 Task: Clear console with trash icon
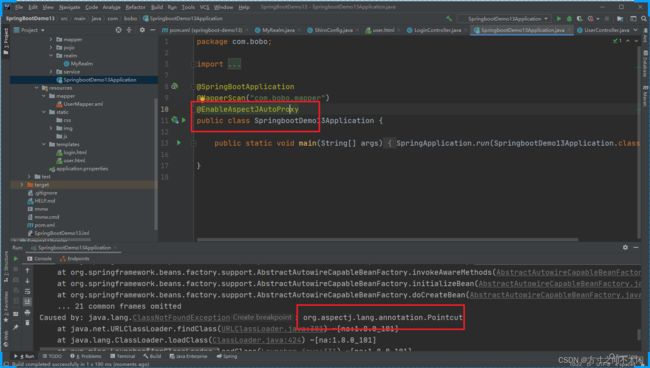coord(27,322)
